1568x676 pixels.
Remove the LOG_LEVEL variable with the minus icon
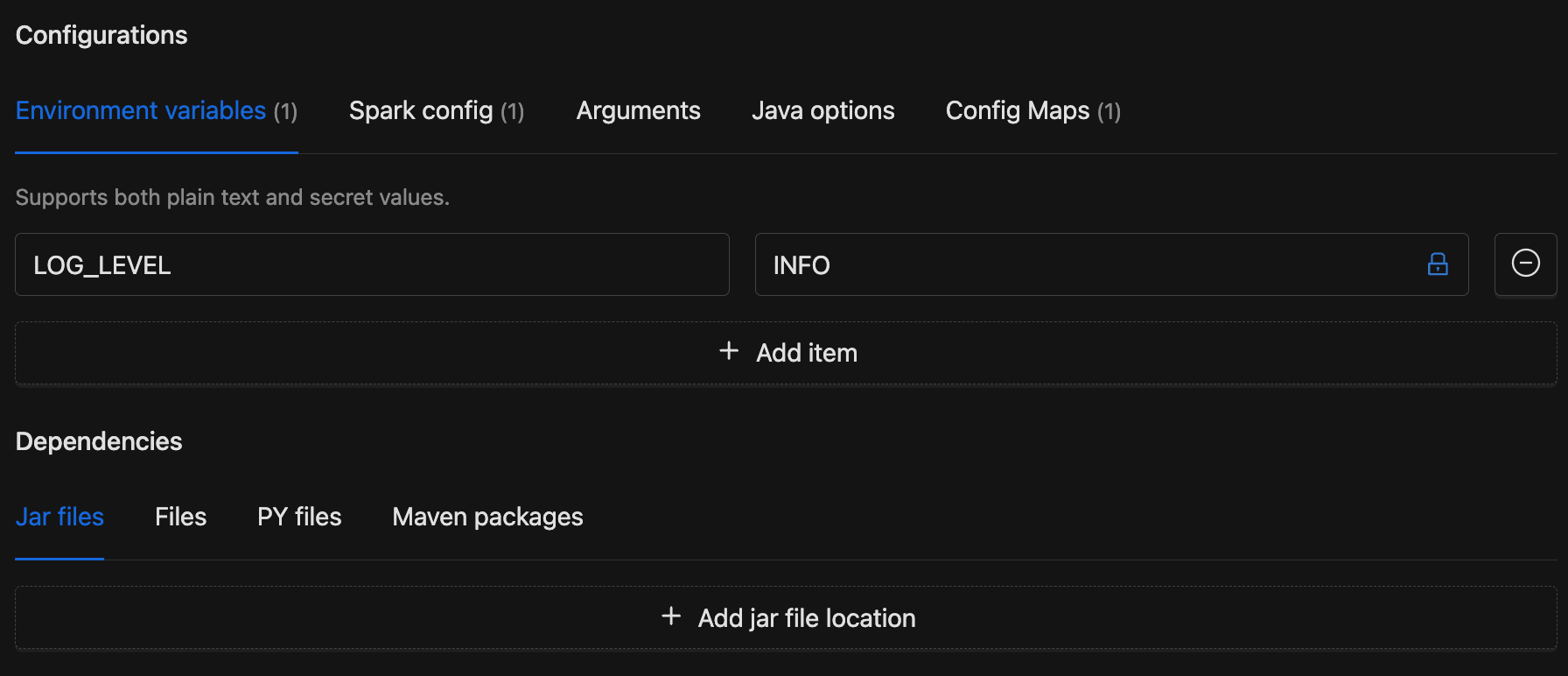(1525, 264)
